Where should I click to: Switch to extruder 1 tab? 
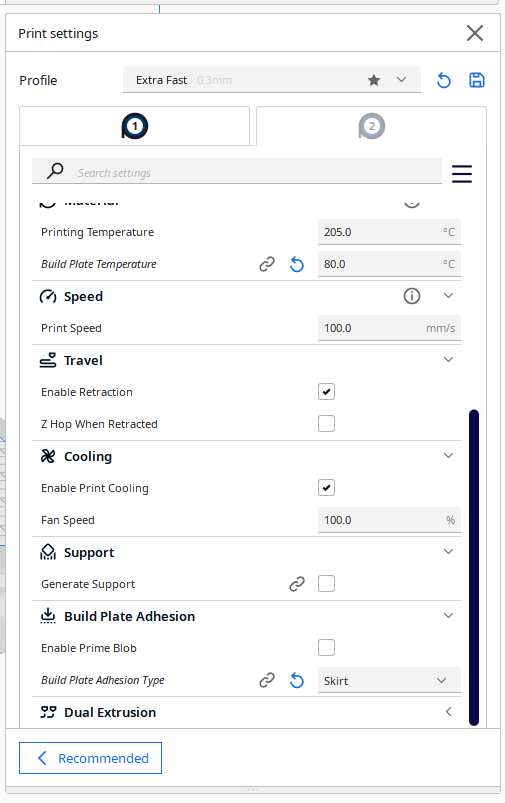coord(135,126)
